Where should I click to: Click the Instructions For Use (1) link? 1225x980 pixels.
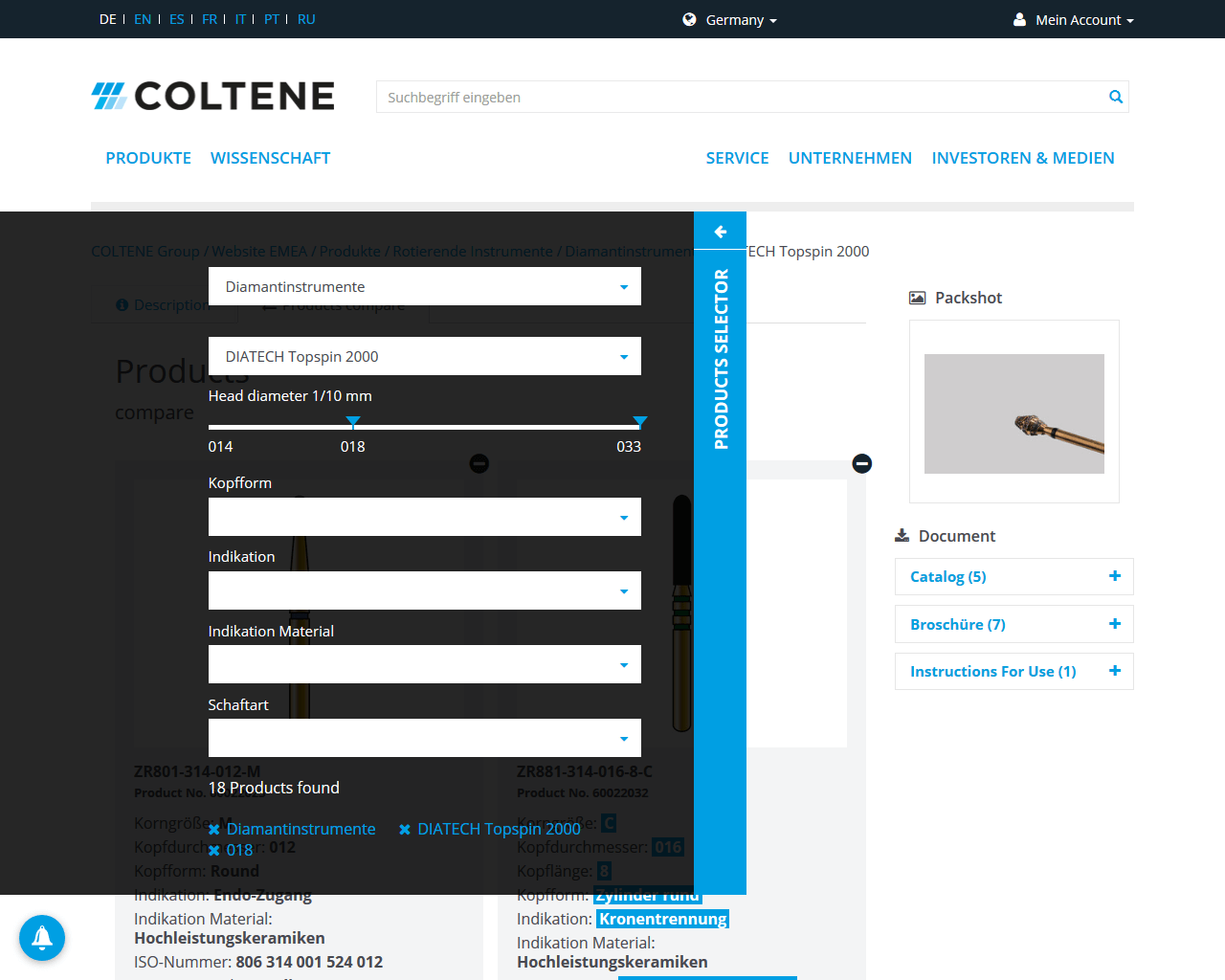992,671
